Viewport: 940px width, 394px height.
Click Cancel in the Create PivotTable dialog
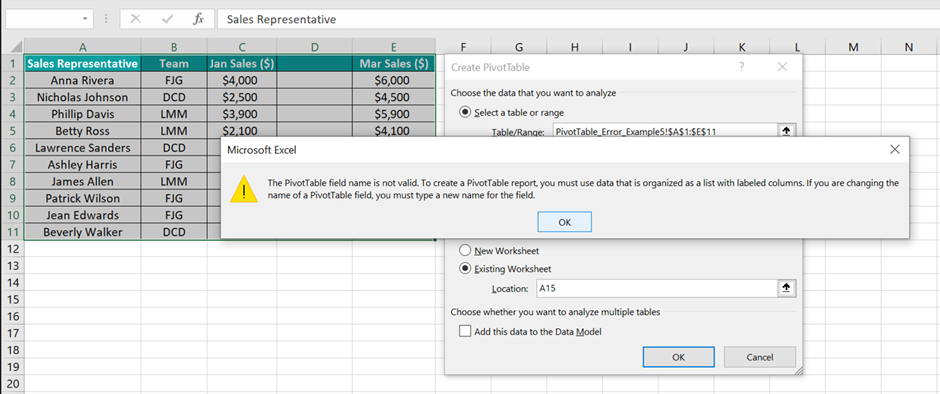tap(760, 357)
